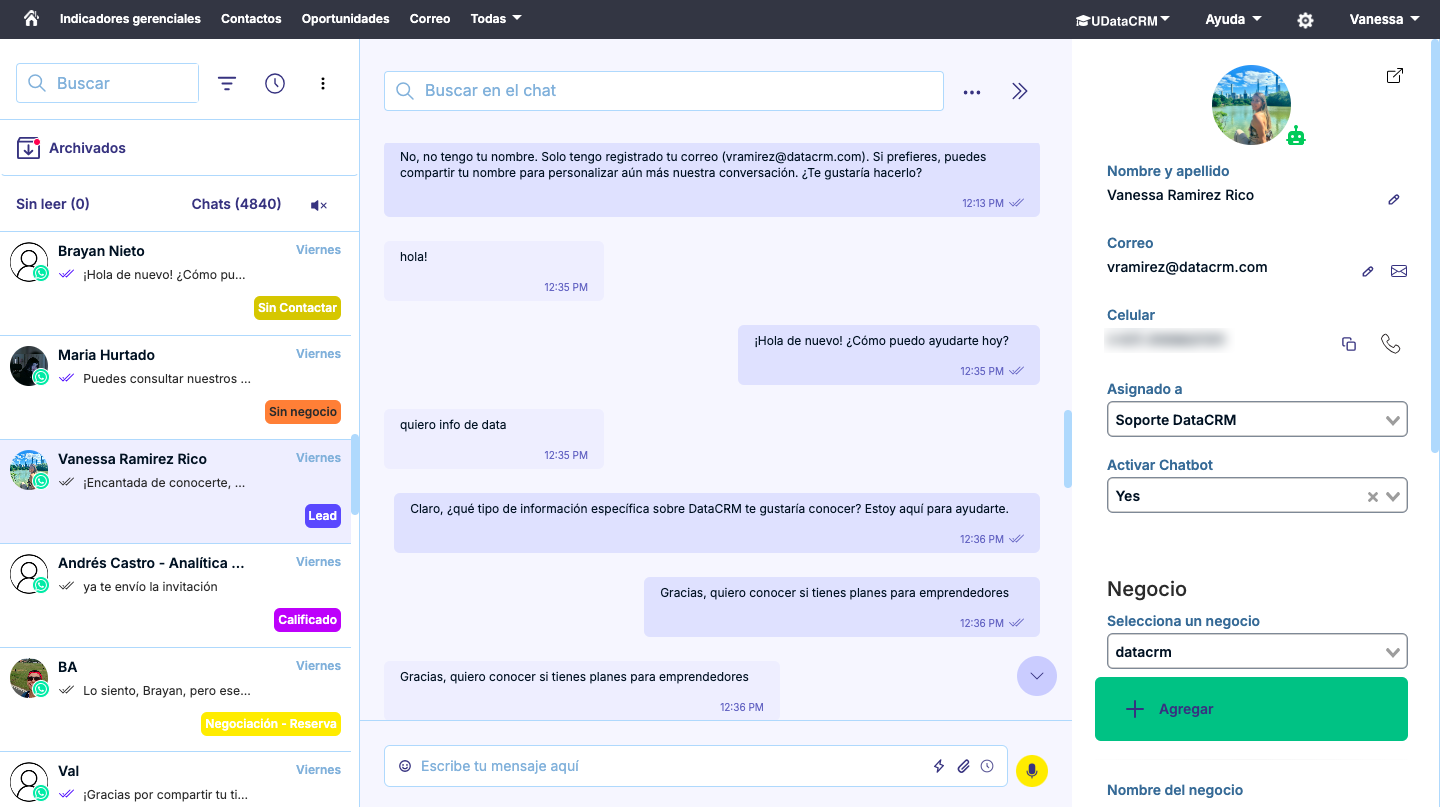Copy the cell number with copy icon
Screen dimensions: 1440x807
(x=1349, y=344)
